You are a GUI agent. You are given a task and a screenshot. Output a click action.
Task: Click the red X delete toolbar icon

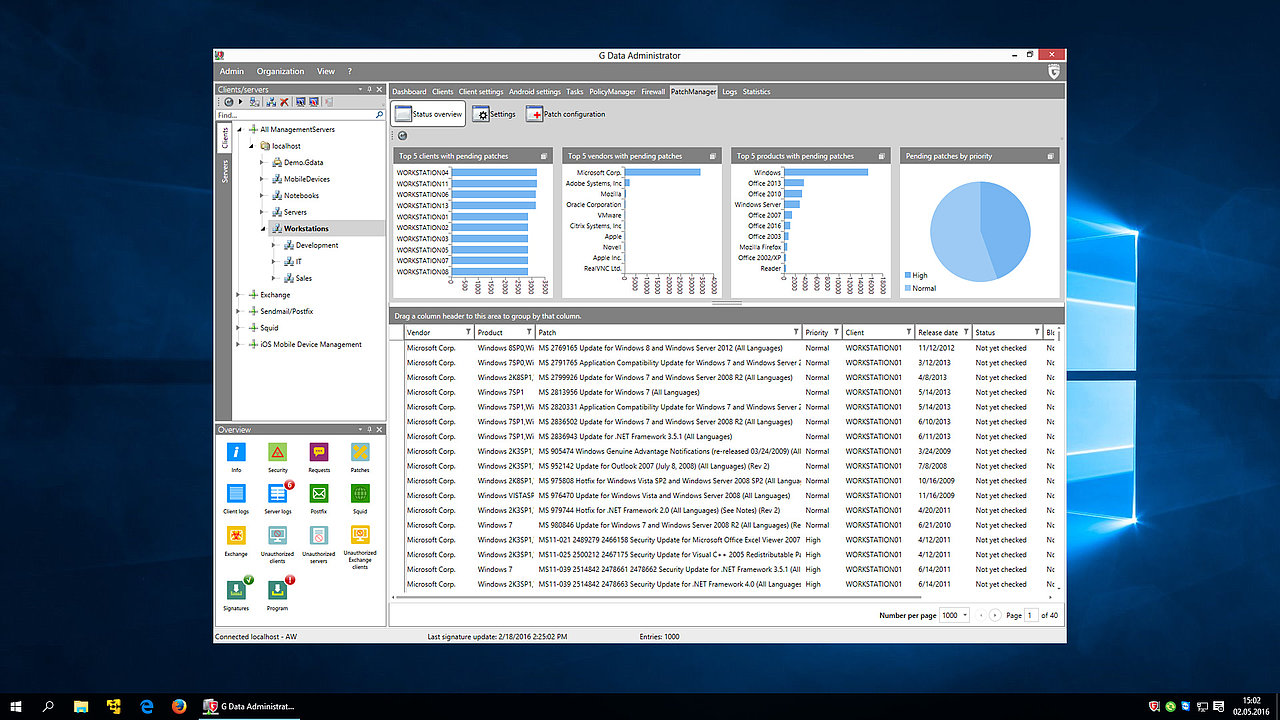coord(284,102)
